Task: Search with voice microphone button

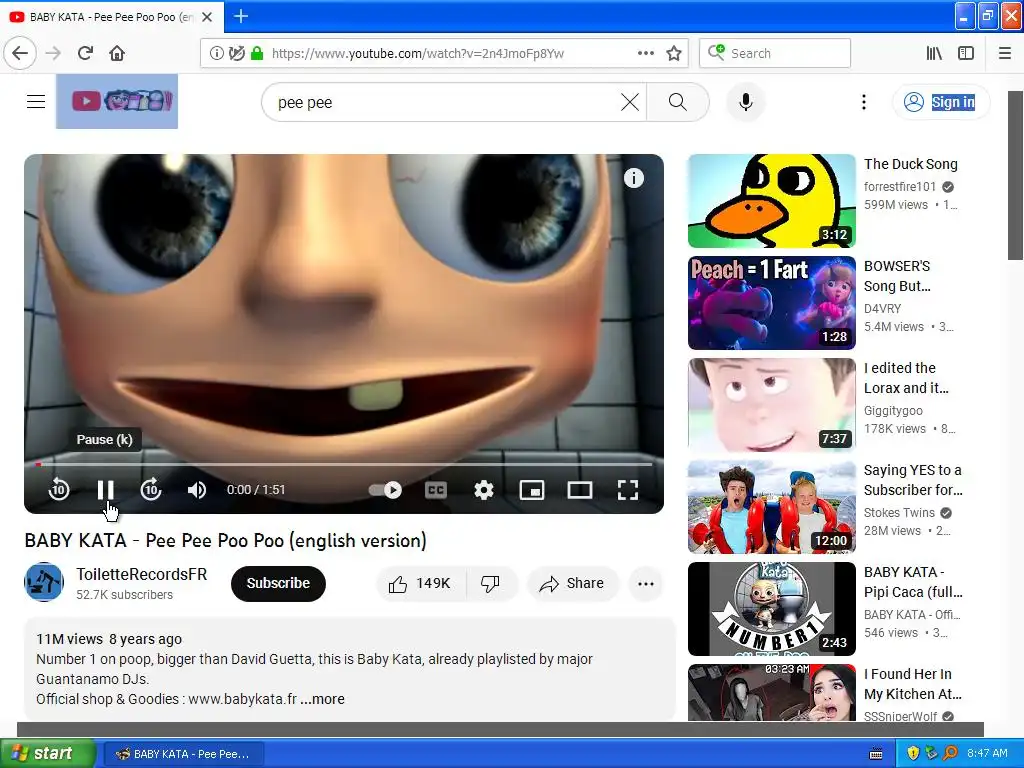Action: click(745, 102)
